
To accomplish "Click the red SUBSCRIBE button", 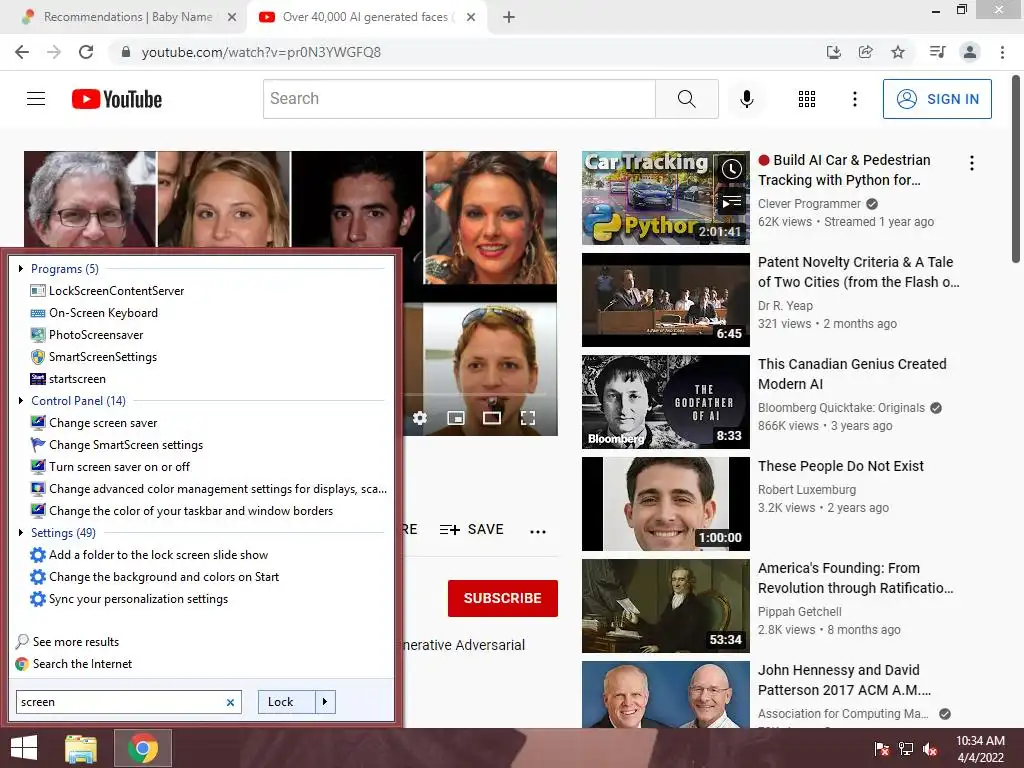I will [x=502, y=598].
